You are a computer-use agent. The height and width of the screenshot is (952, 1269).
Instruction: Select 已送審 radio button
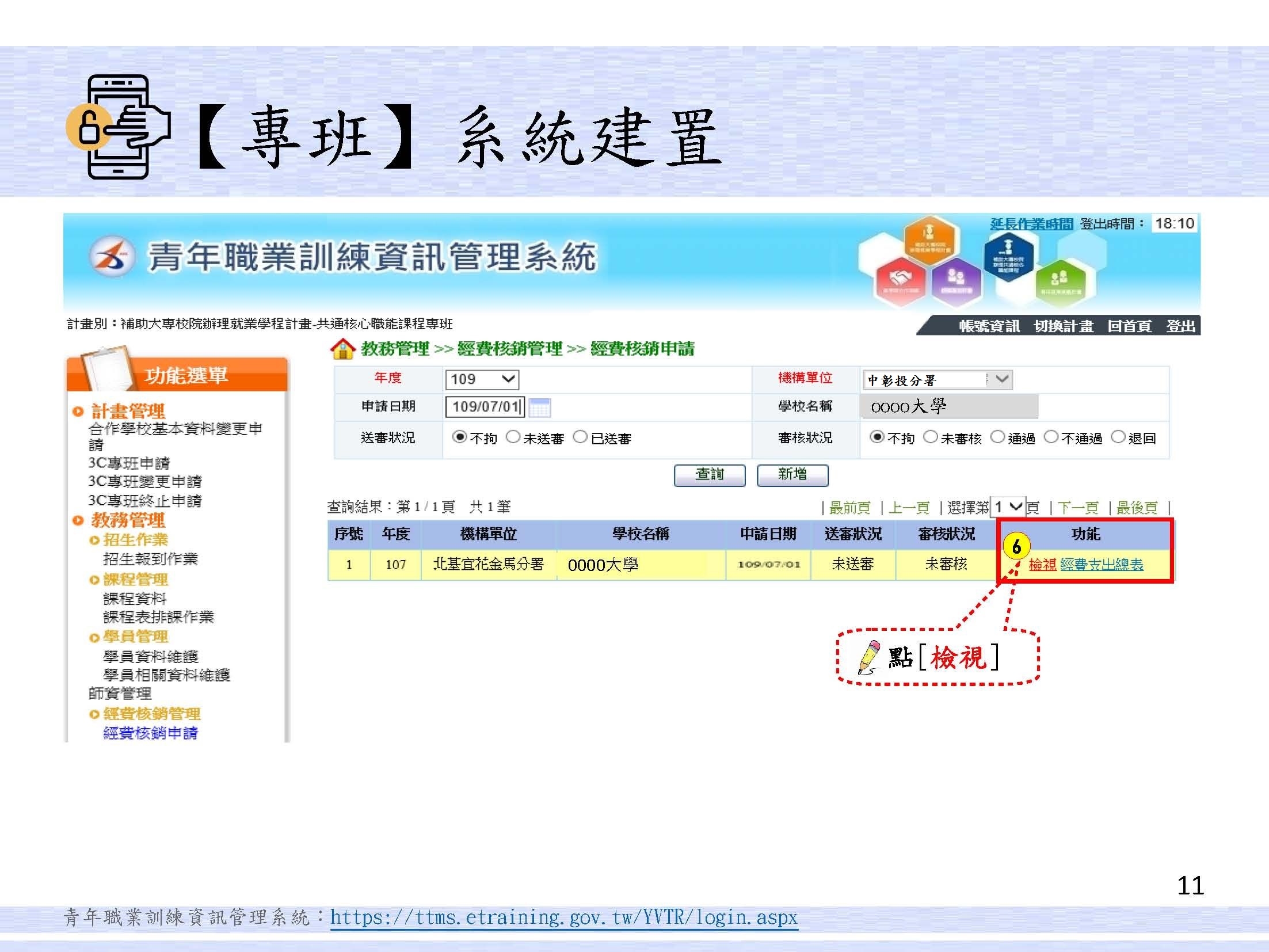click(581, 437)
